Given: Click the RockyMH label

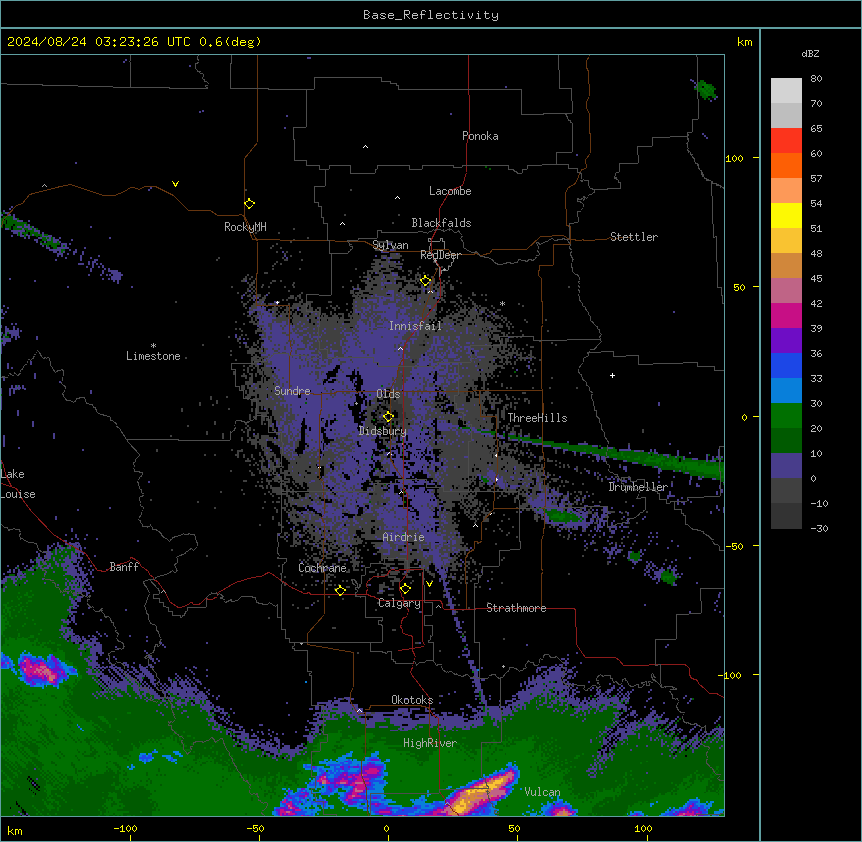Looking at the screenshot, I should tap(245, 227).
